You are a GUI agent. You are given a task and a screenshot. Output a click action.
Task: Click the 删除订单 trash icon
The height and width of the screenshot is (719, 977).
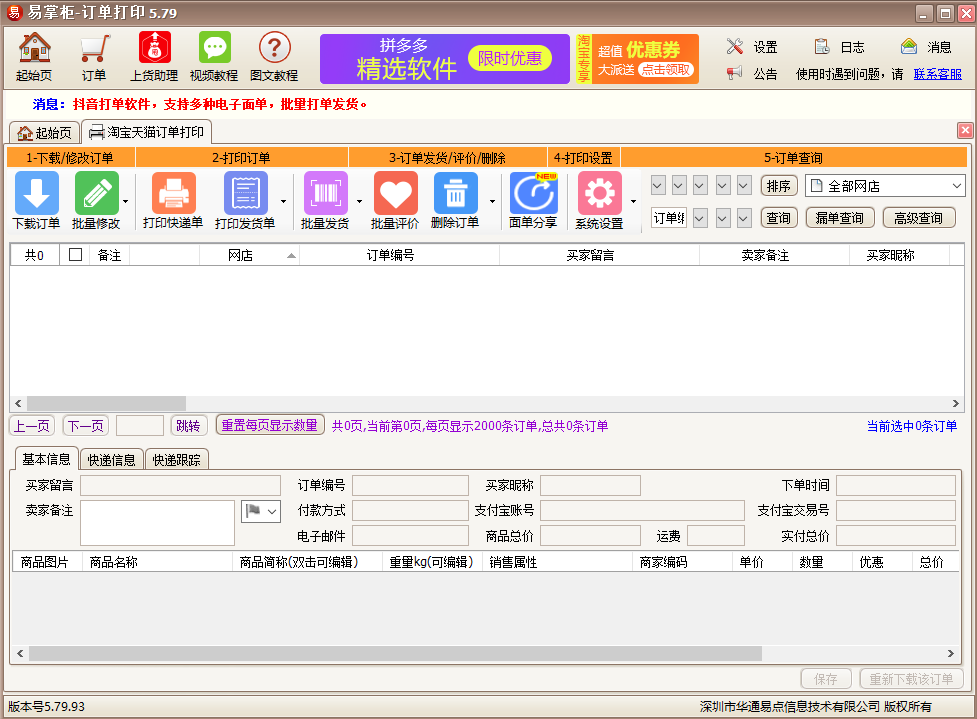[455, 193]
